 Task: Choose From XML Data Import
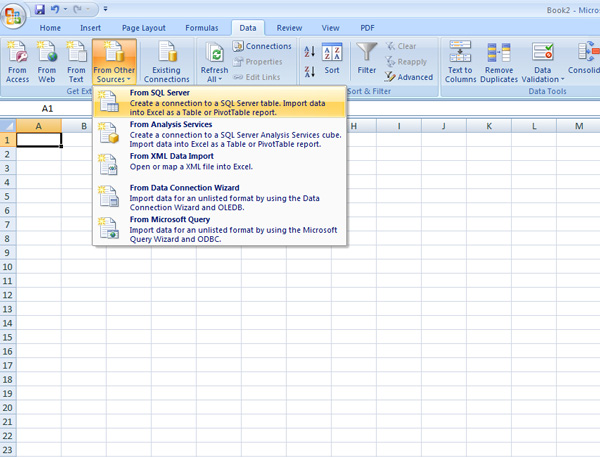tap(220, 165)
